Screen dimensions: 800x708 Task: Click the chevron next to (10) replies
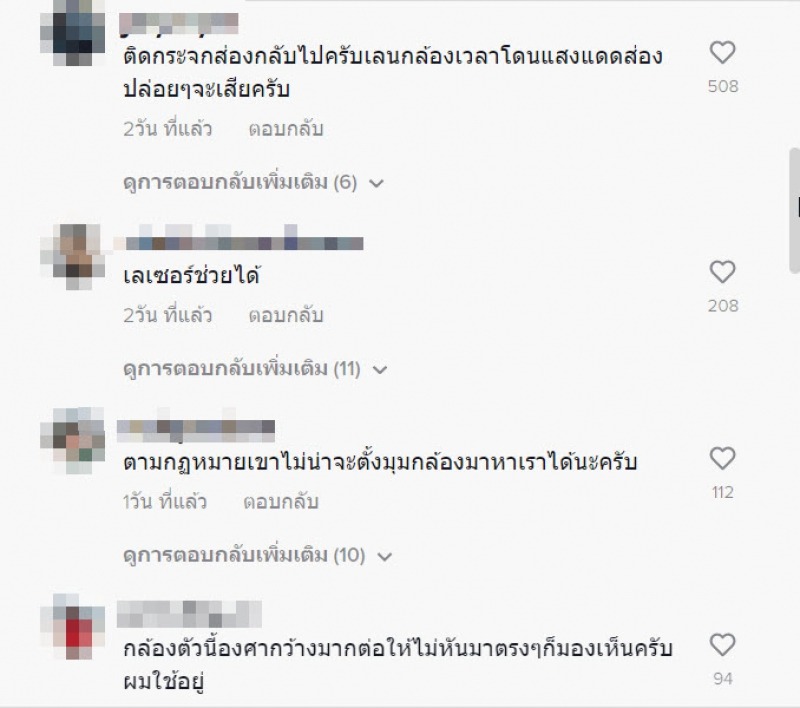pos(384,556)
